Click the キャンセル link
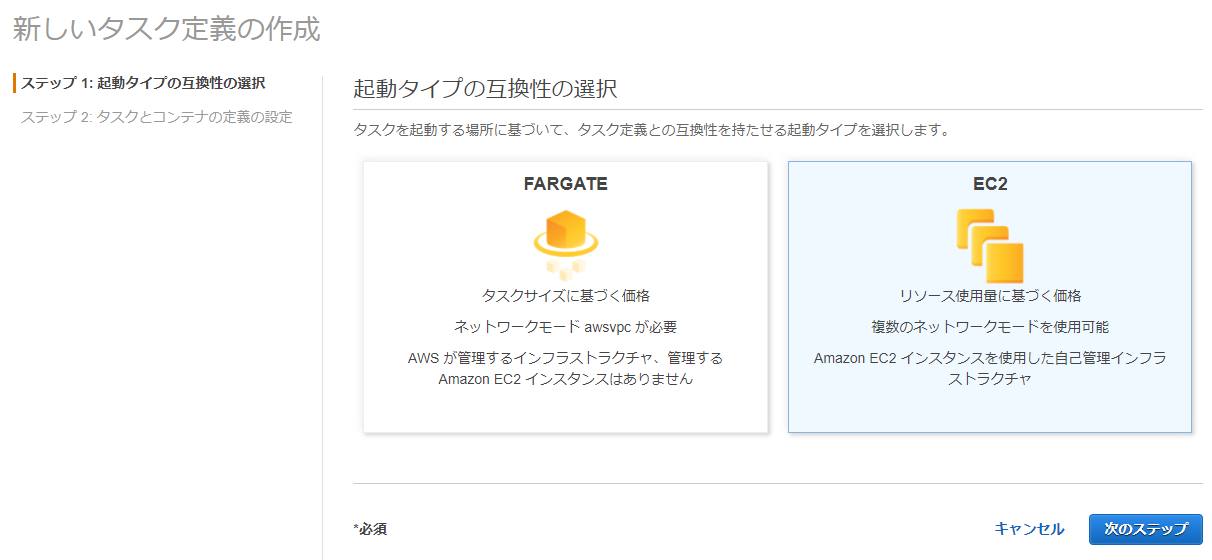 pyautogui.click(x=1030, y=529)
